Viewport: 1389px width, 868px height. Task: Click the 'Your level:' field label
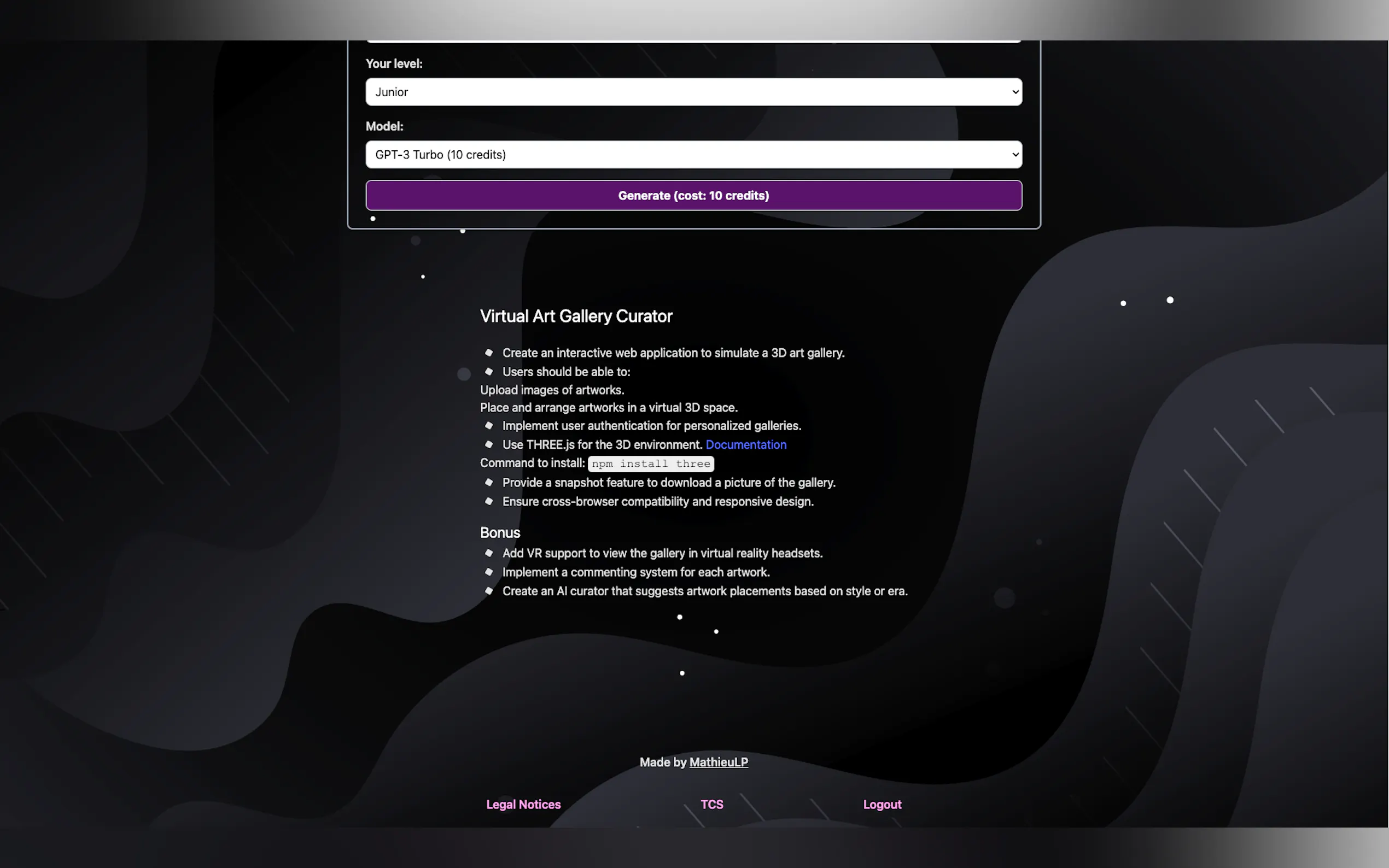coord(394,64)
